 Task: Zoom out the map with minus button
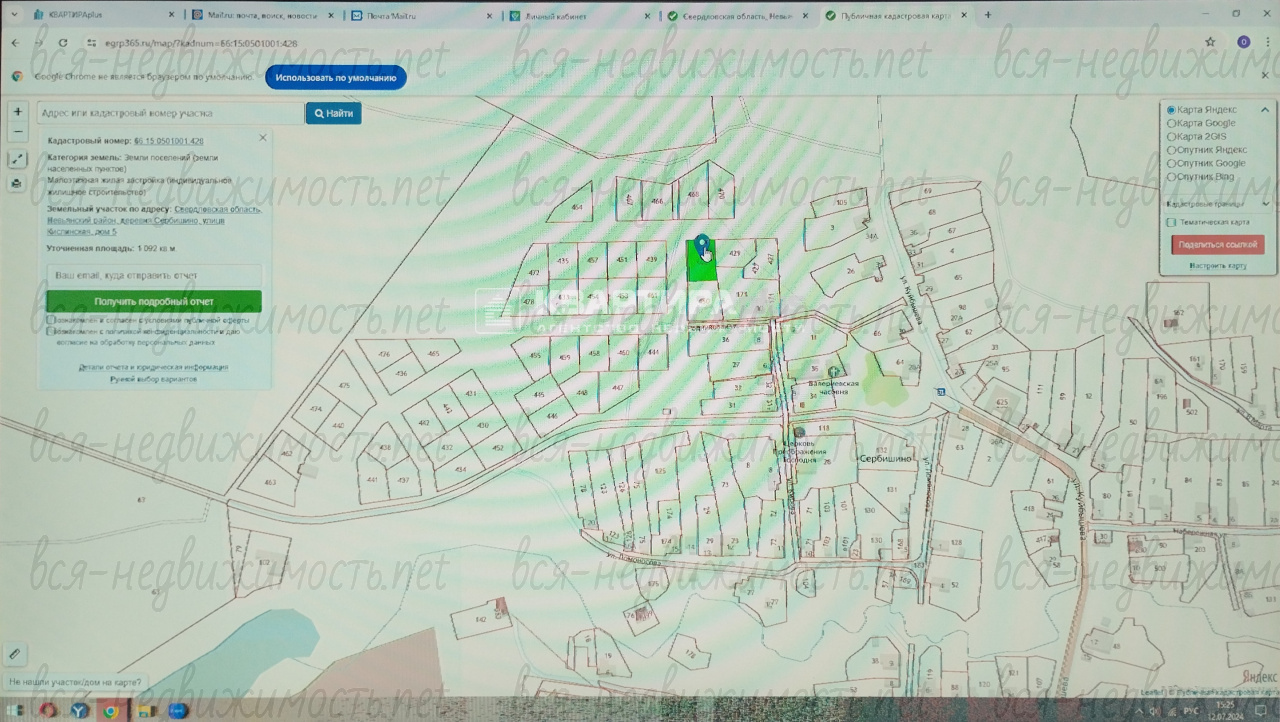[x=17, y=132]
